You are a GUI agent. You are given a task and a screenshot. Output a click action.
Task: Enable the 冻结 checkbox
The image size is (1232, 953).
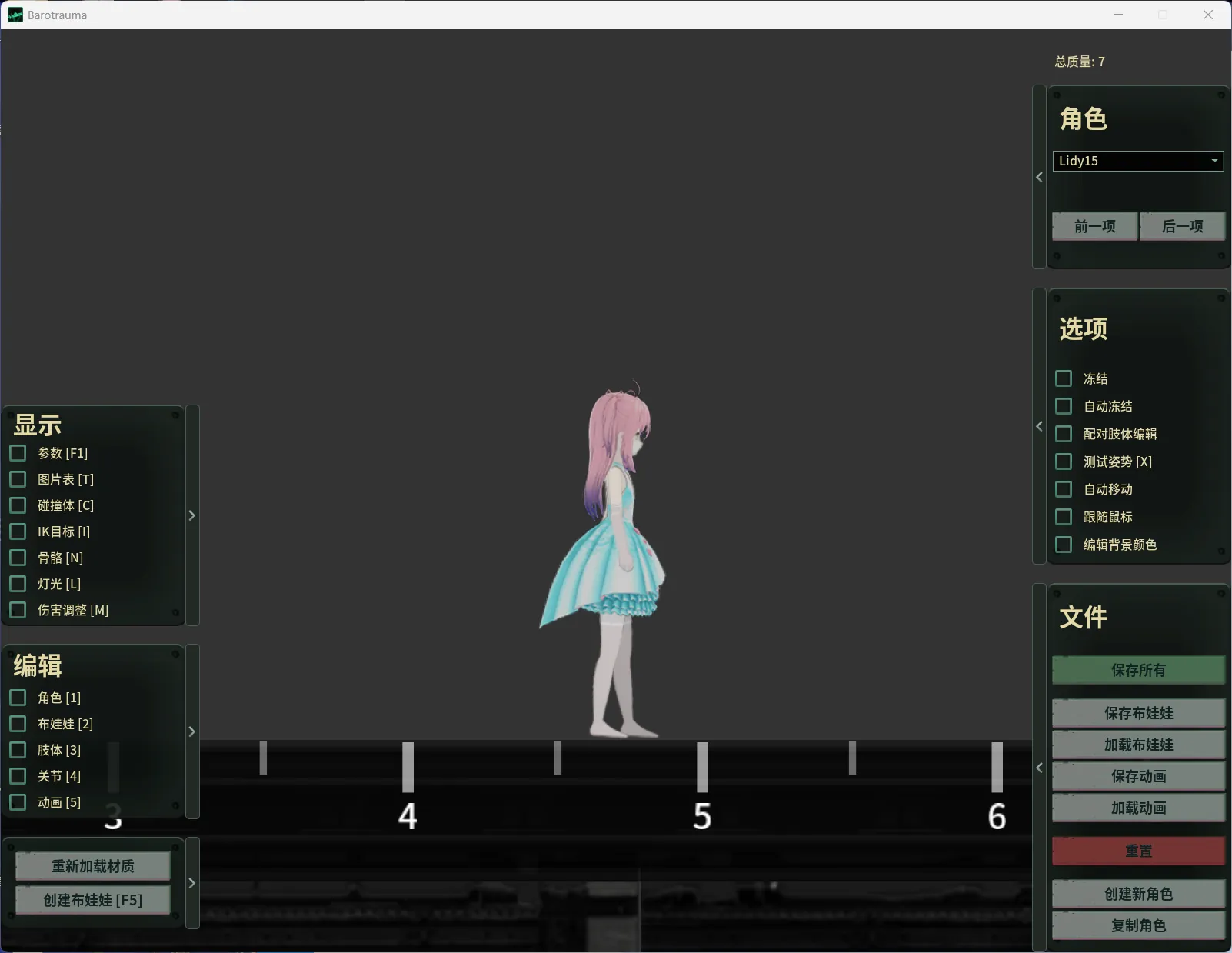click(1064, 378)
